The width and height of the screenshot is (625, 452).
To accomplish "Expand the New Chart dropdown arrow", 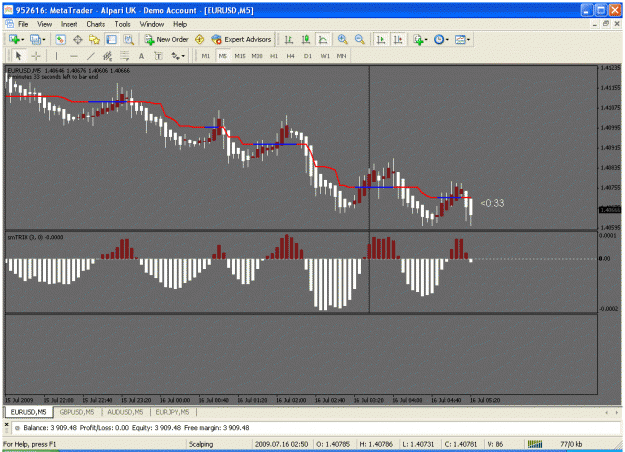I will pyautogui.click(x=22, y=40).
